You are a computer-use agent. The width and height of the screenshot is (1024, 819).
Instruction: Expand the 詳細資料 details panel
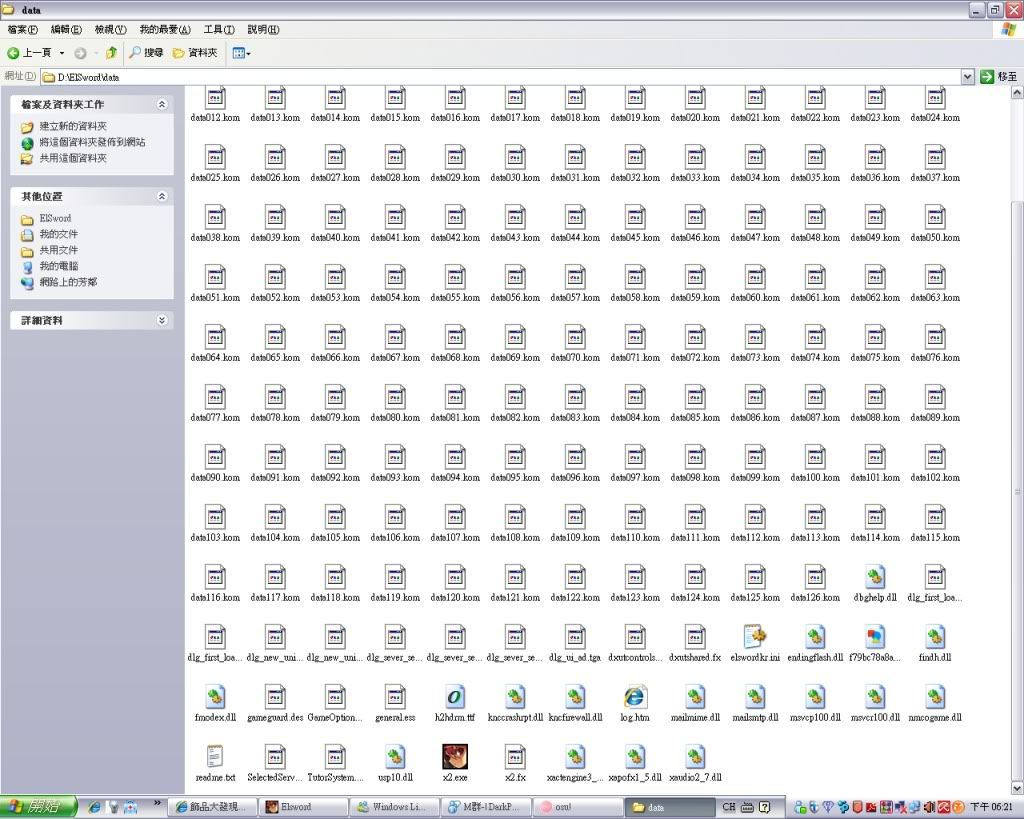pos(162,321)
